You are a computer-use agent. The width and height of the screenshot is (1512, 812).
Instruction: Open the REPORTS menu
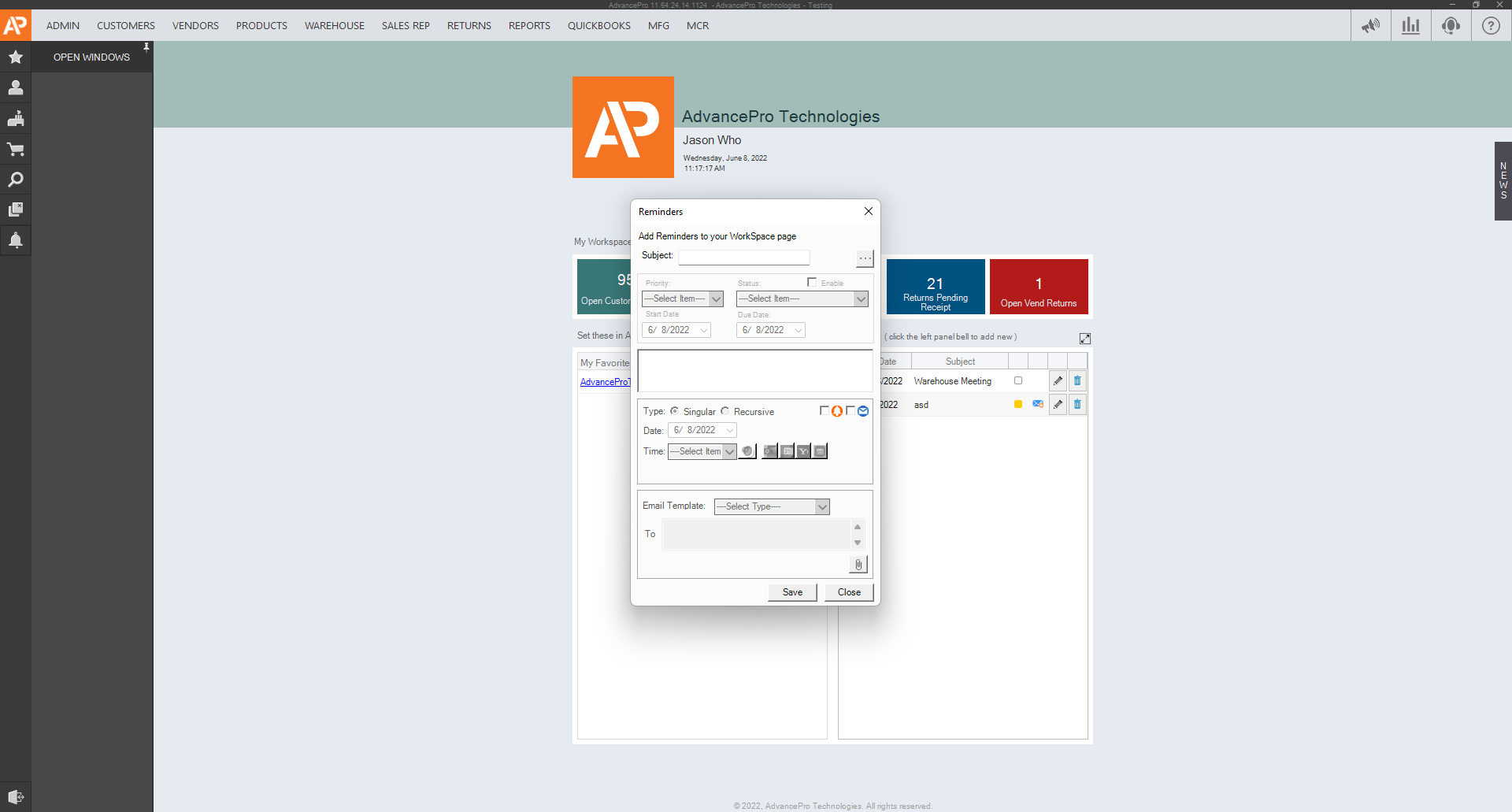[x=529, y=26]
